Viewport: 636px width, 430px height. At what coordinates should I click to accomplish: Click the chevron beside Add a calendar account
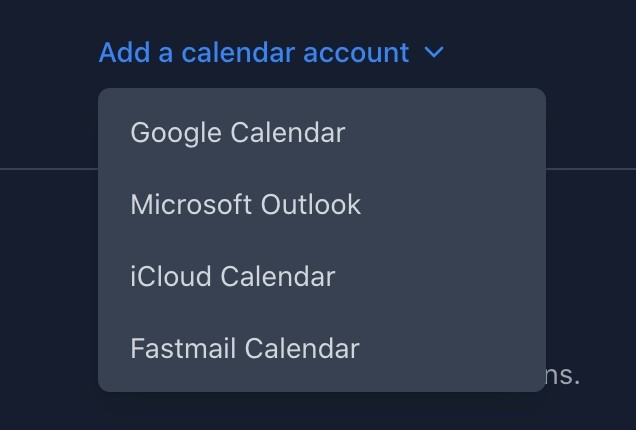(x=434, y=53)
